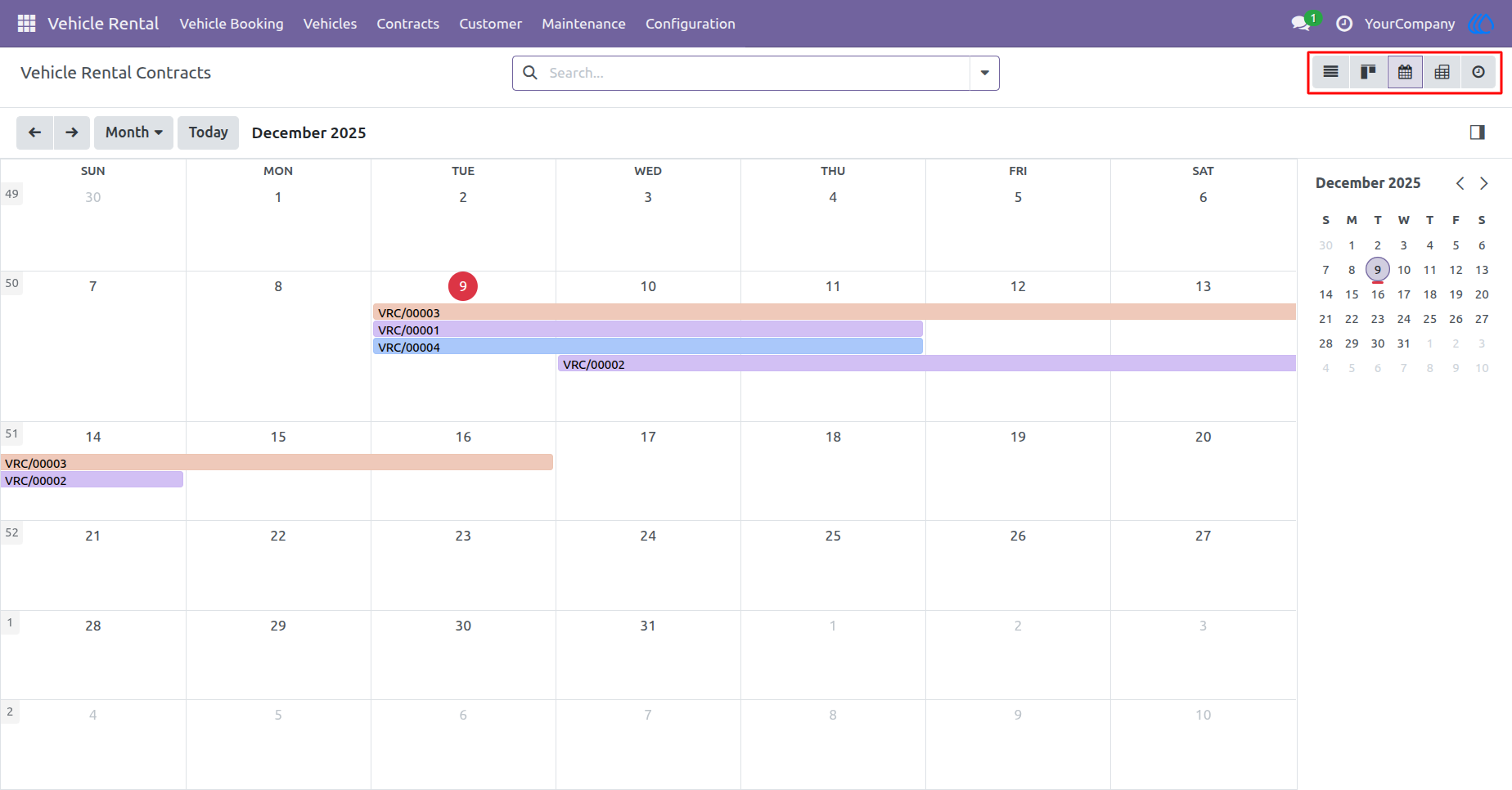Open Contracts menu
This screenshot has width=1512, height=790.
tap(407, 24)
